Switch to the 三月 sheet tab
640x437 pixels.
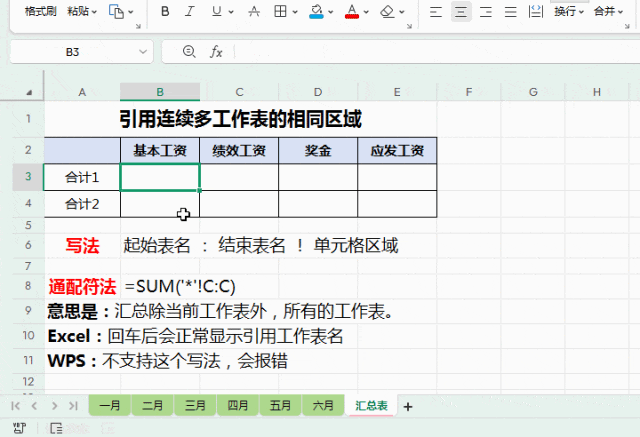(x=195, y=405)
